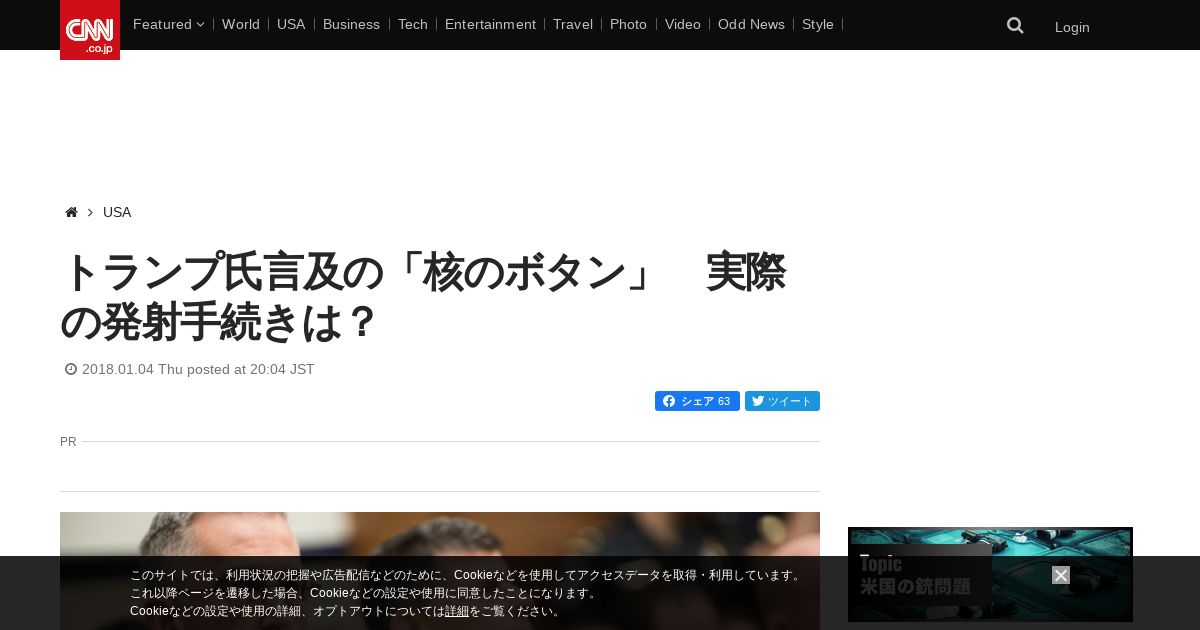Open the World section
Viewport: 1200px width, 630px height.
point(241,24)
